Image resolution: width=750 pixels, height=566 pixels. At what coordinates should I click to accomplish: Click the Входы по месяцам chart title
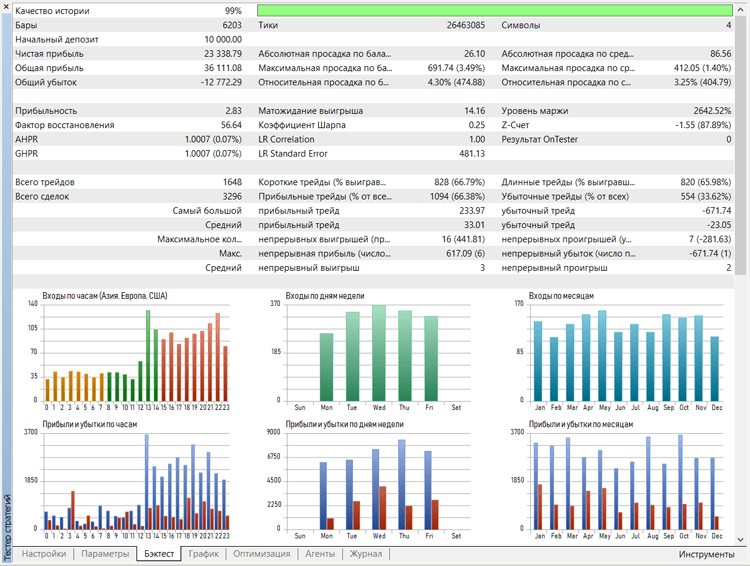click(562, 296)
